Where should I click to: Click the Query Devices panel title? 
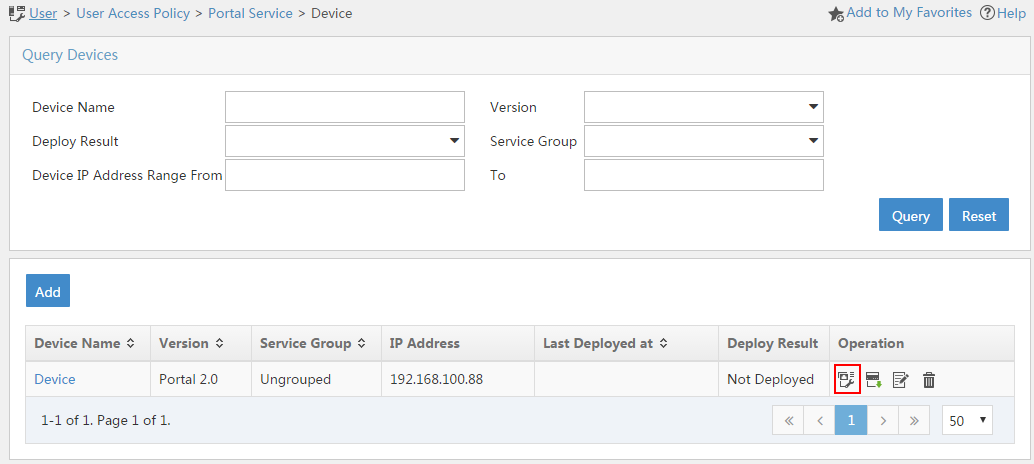[70, 55]
